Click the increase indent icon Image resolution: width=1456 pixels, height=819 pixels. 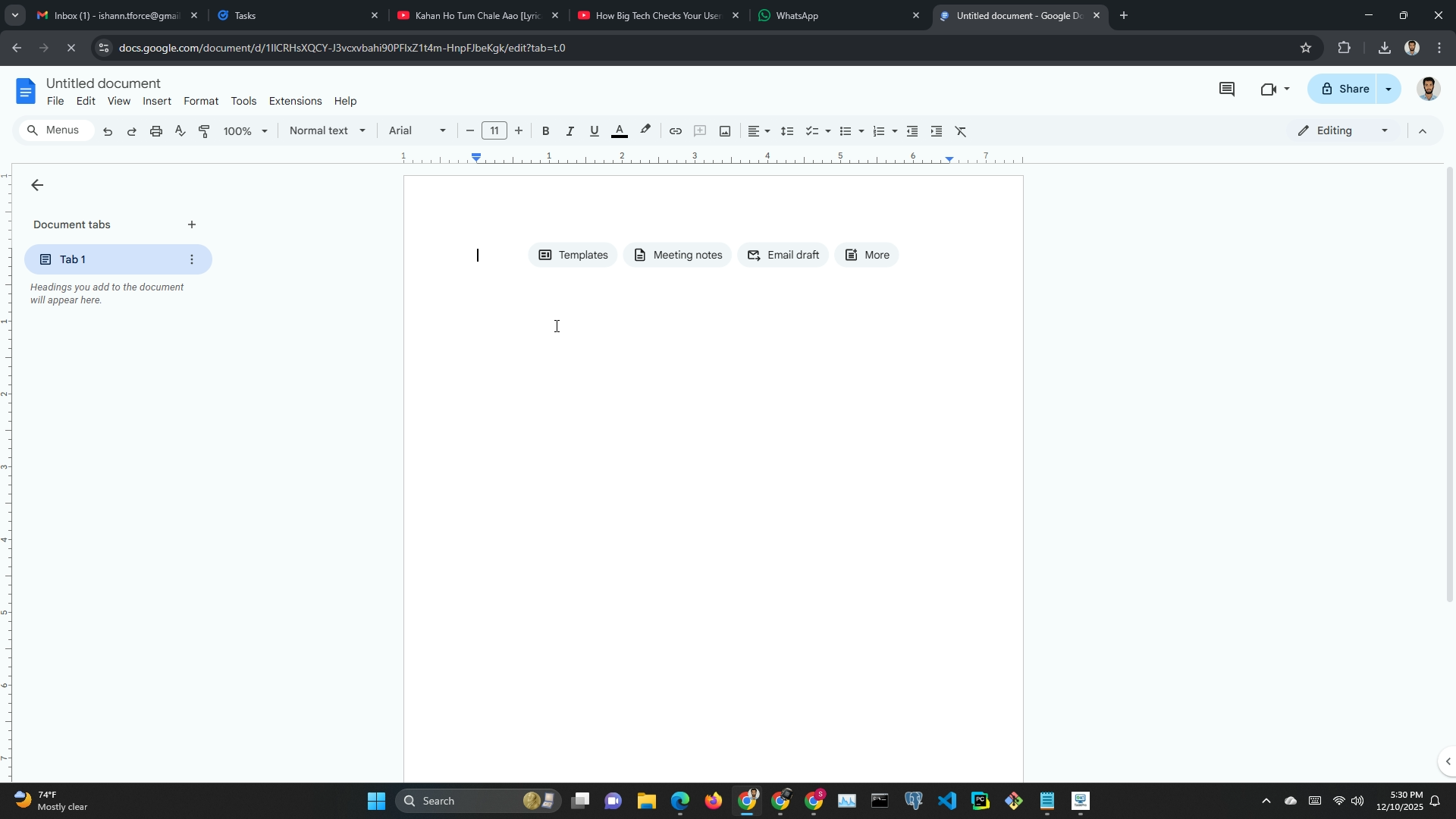pyautogui.click(x=937, y=131)
